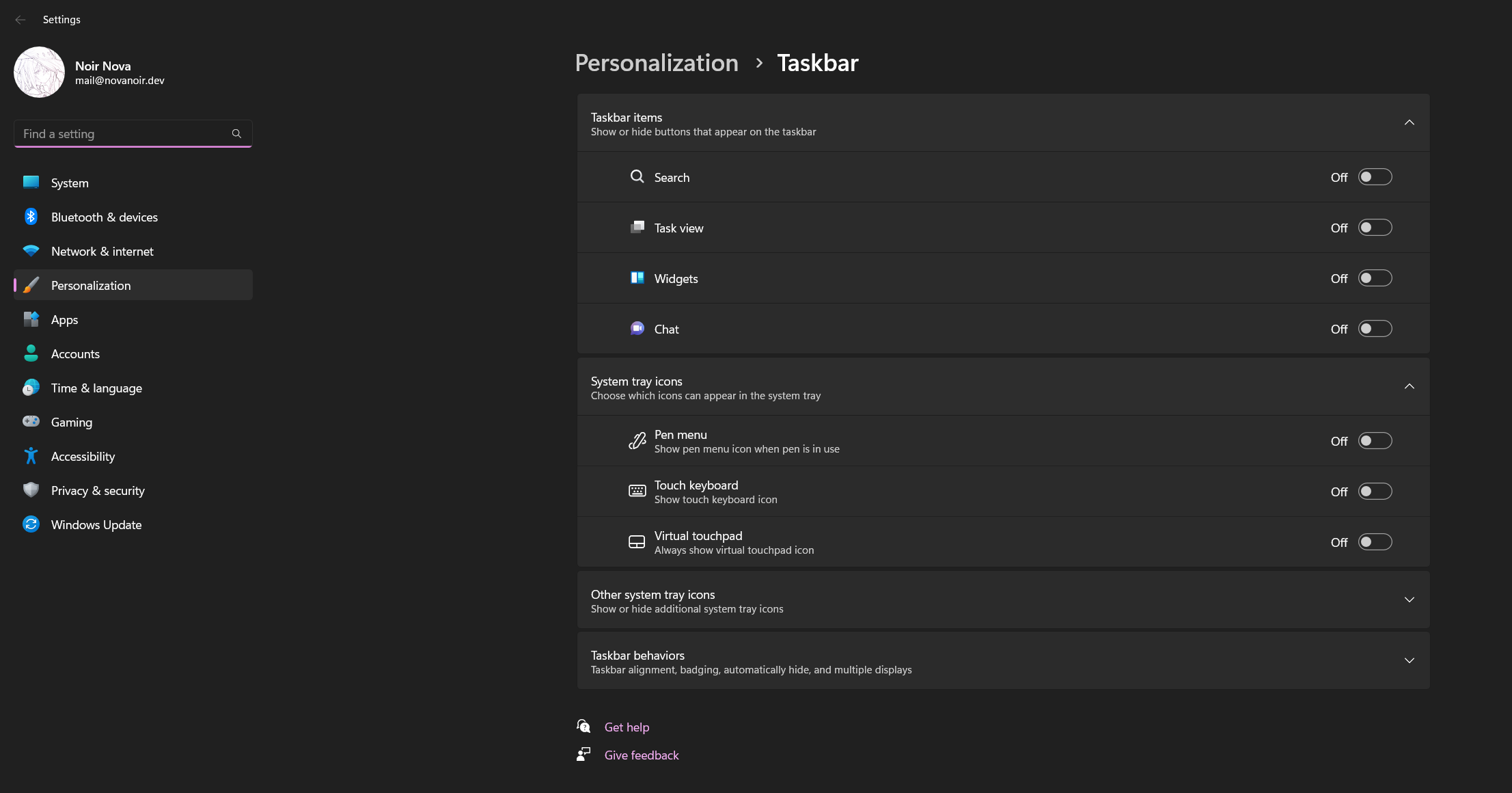Click the Accessibility figure icon
This screenshot has width=1512, height=793.
coord(31,456)
